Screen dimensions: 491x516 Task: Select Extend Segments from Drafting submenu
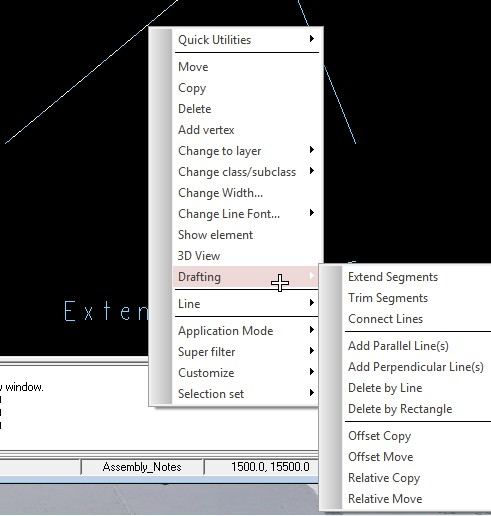tap(417, 277)
